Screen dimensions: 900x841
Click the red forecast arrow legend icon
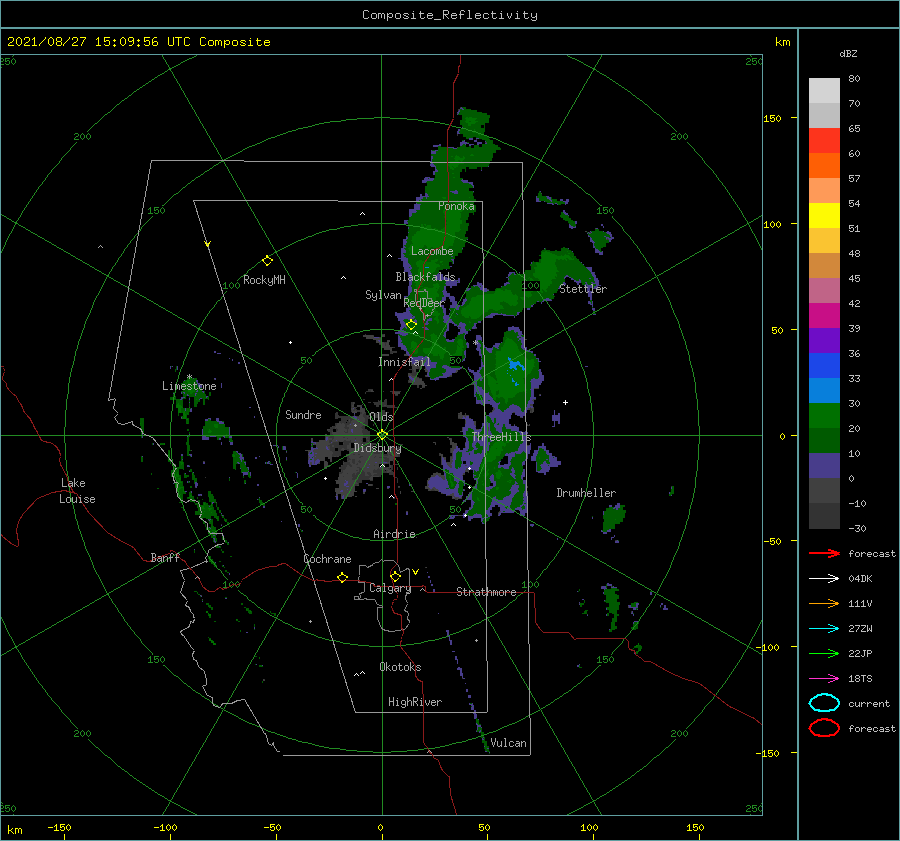pos(824,553)
